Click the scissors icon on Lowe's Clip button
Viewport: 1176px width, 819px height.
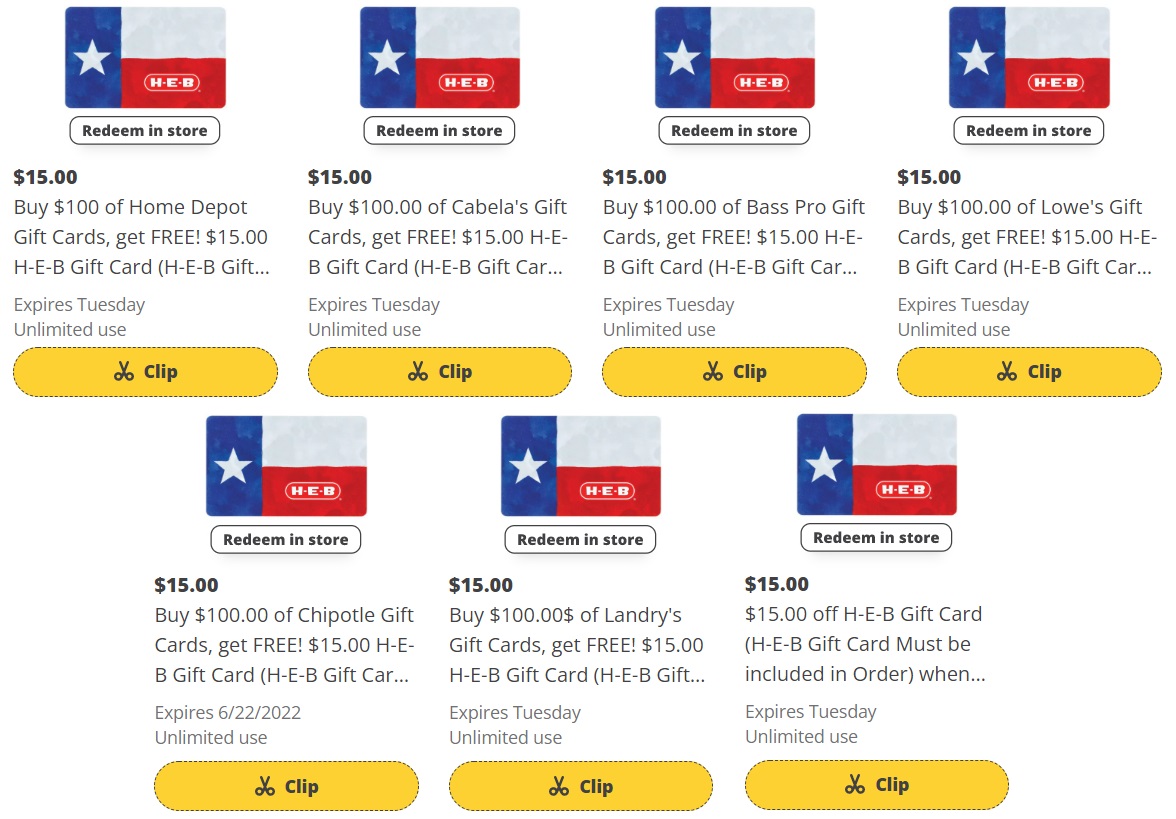(1007, 371)
